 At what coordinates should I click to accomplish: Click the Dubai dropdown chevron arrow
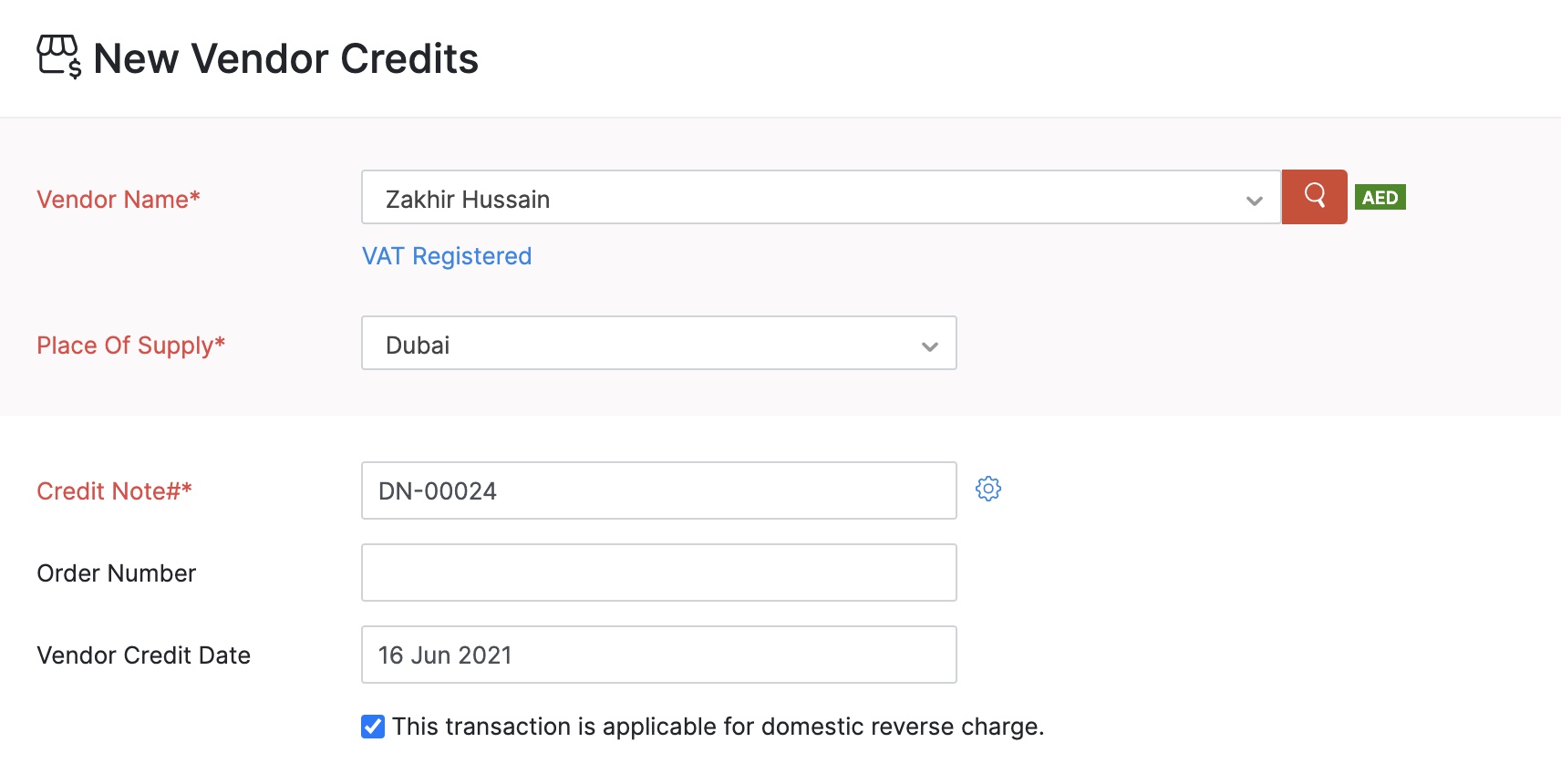pyautogui.click(x=927, y=346)
